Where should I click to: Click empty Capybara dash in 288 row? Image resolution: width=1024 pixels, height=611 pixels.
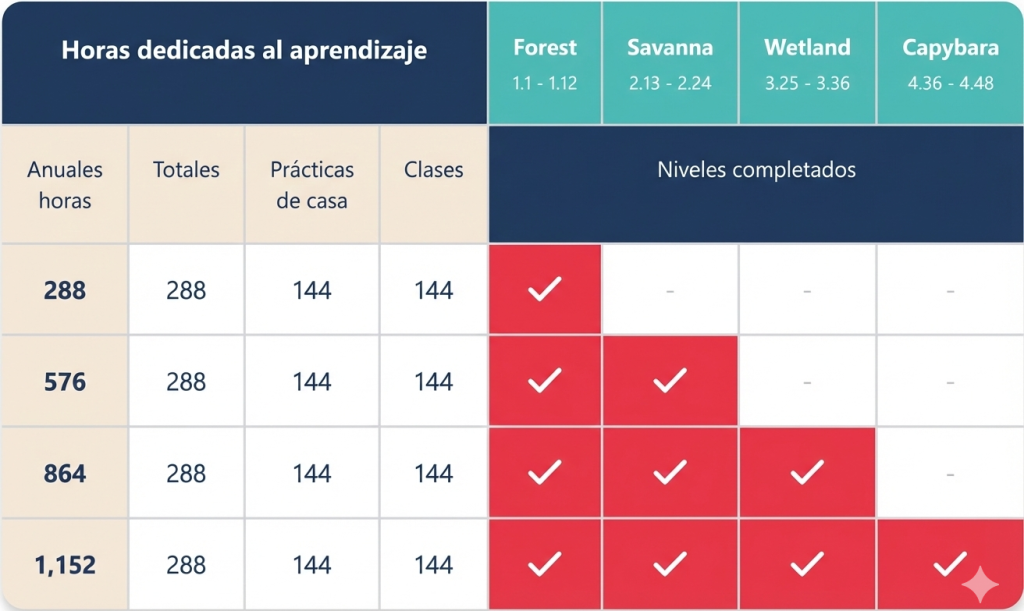point(950,290)
